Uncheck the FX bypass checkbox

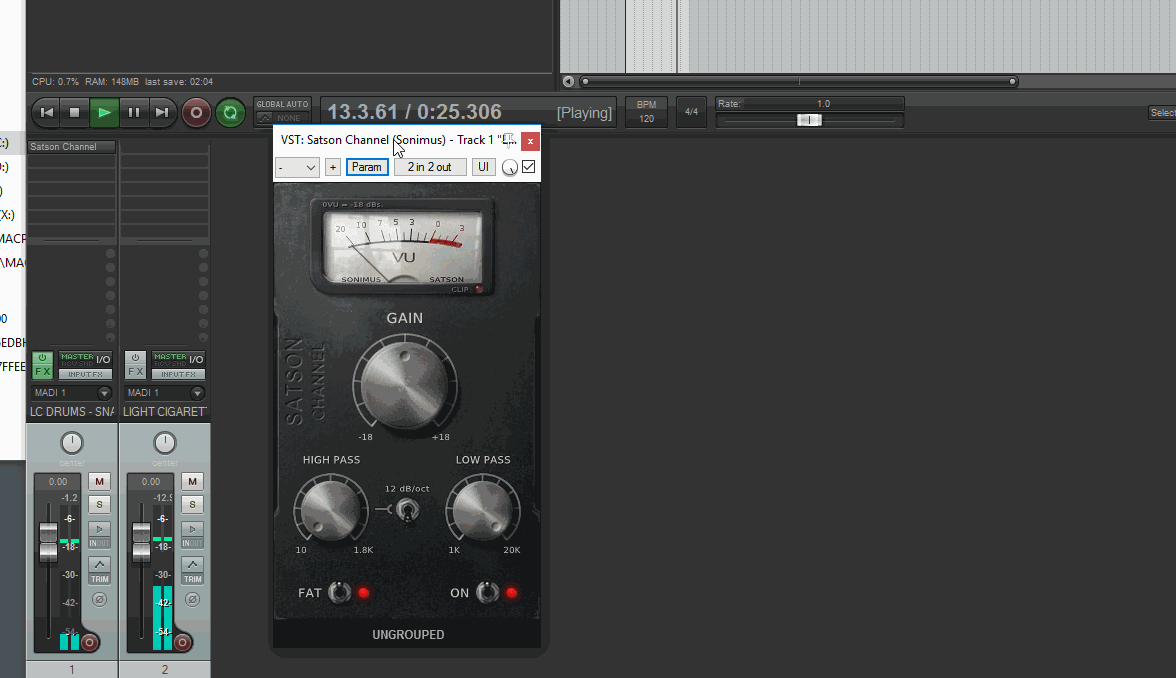(x=529, y=166)
